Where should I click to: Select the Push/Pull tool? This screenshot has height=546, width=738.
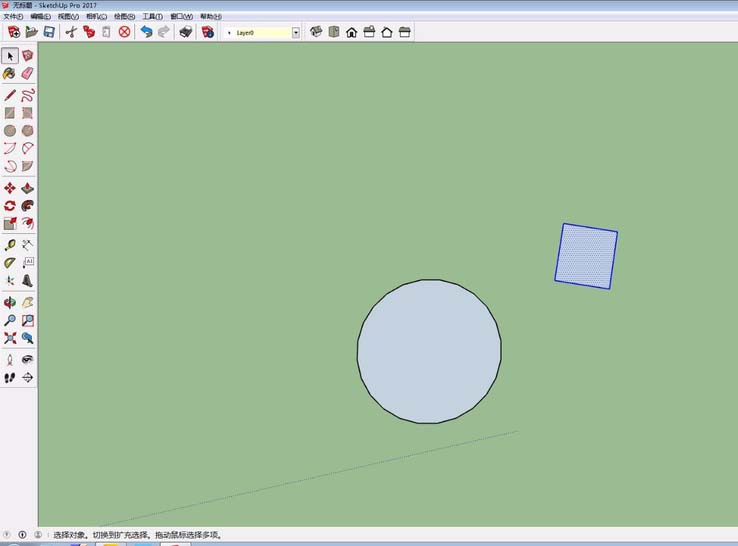tap(27, 188)
